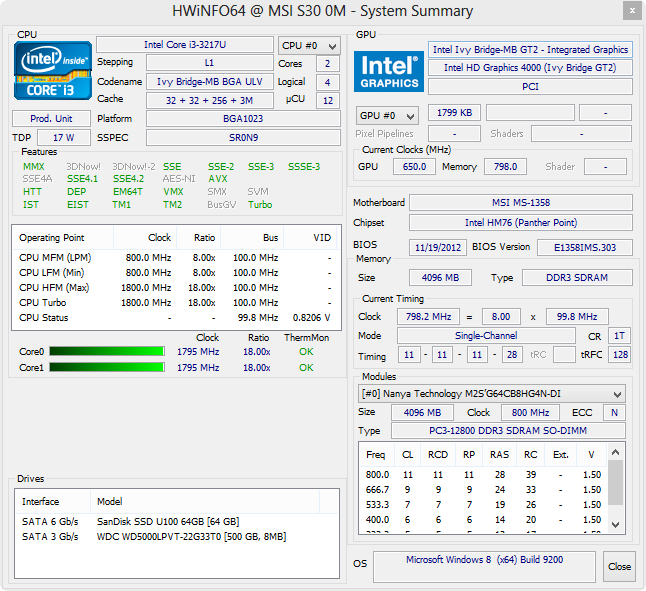Image resolution: width=646 pixels, height=591 pixels.
Task: Click the Cache 32 + 32 + 256 + 3M field
Action: (x=210, y=100)
